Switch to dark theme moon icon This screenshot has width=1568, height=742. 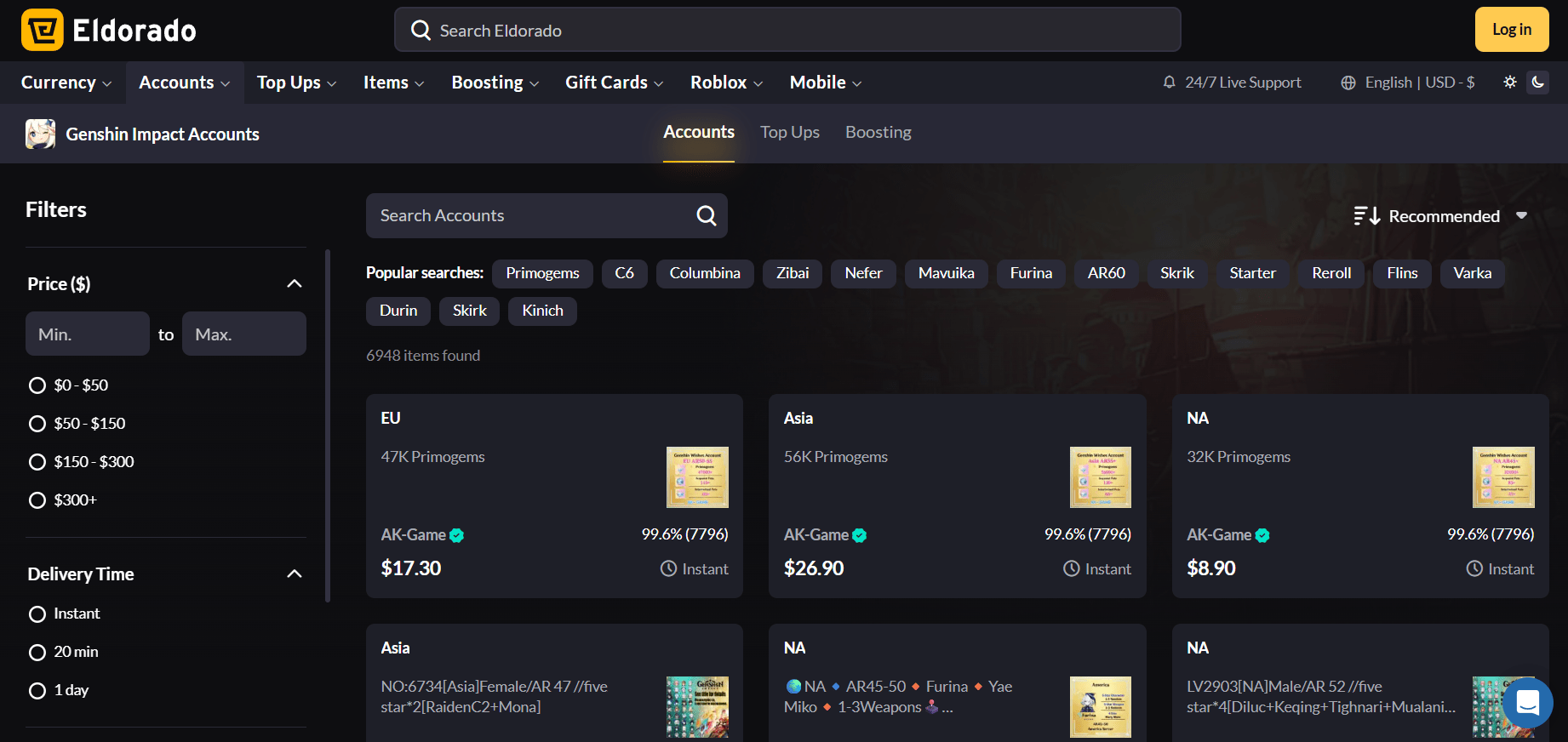(1538, 83)
